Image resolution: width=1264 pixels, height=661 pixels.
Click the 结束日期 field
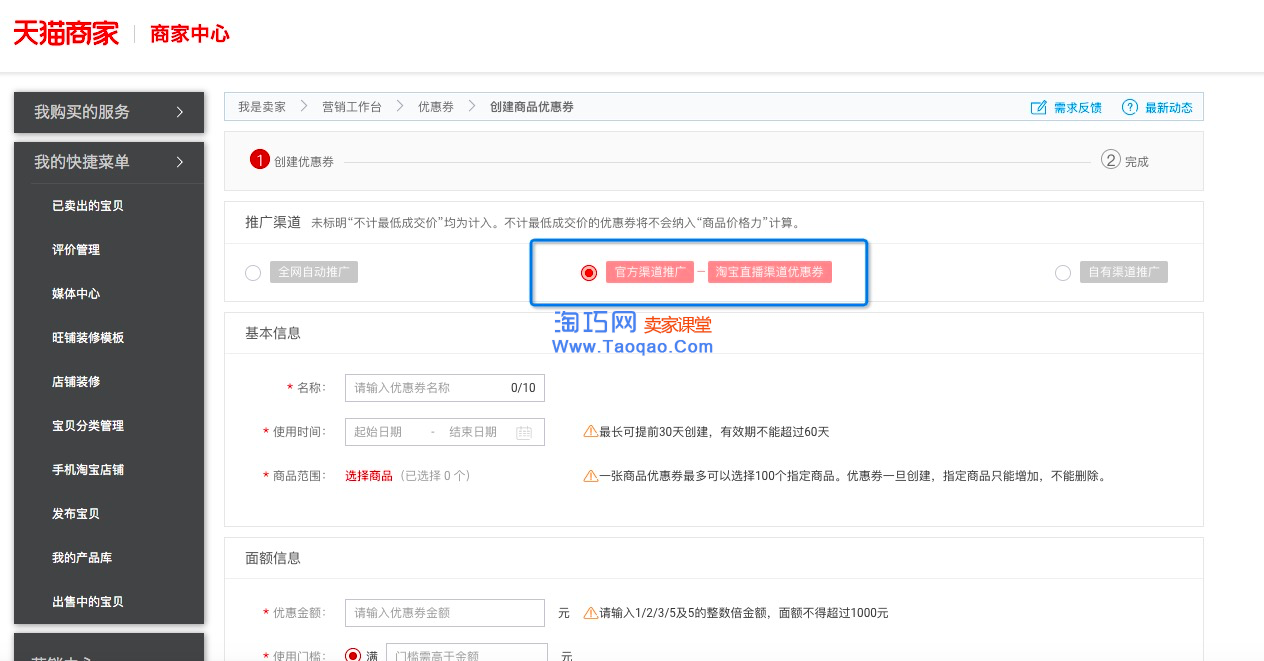[x=473, y=432]
